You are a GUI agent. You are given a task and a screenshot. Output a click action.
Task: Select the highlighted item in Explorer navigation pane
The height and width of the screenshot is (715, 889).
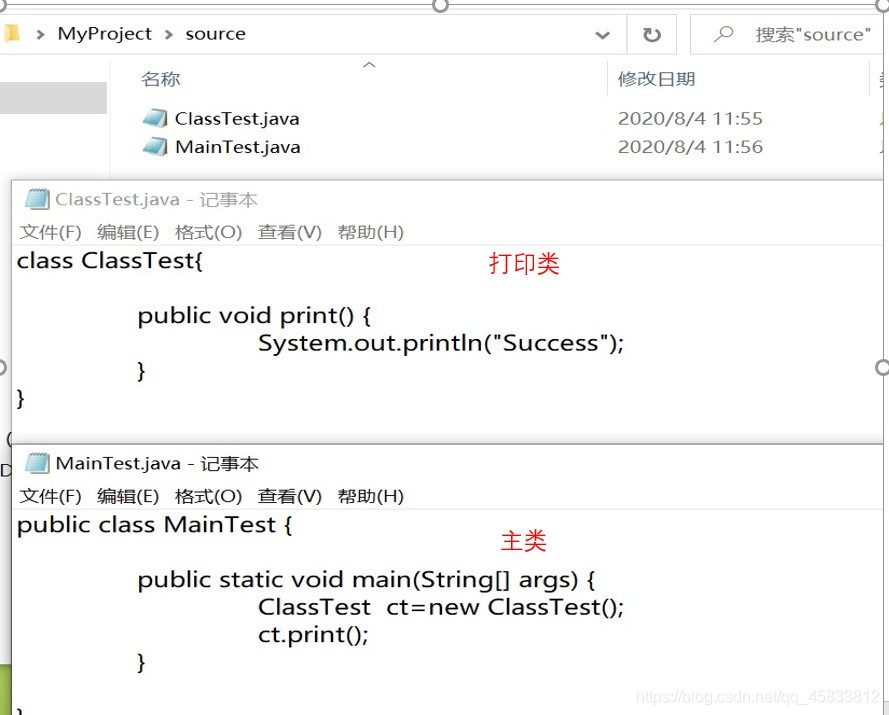(53, 98)
